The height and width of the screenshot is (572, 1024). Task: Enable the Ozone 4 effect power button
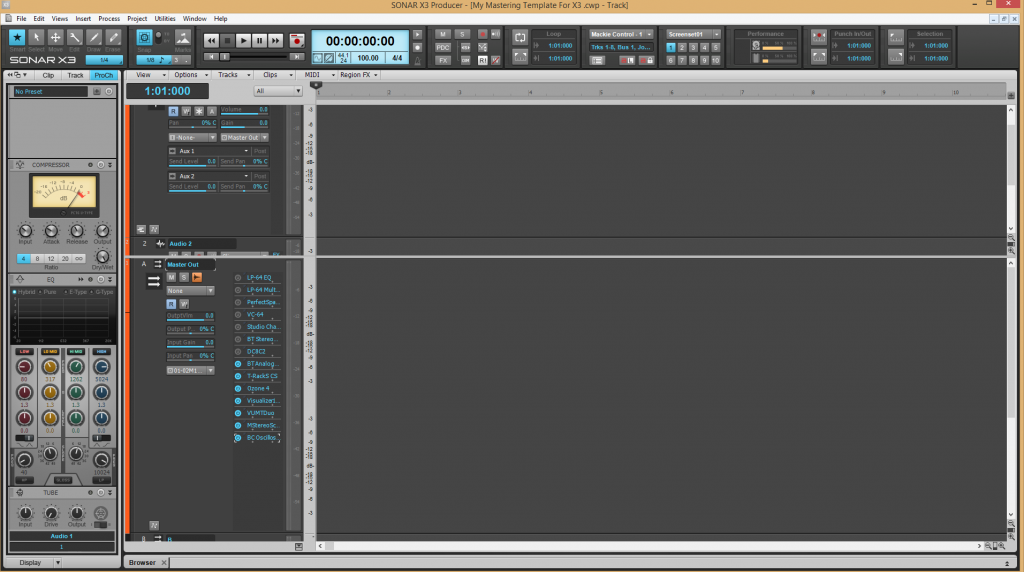(x=238, y=388)
